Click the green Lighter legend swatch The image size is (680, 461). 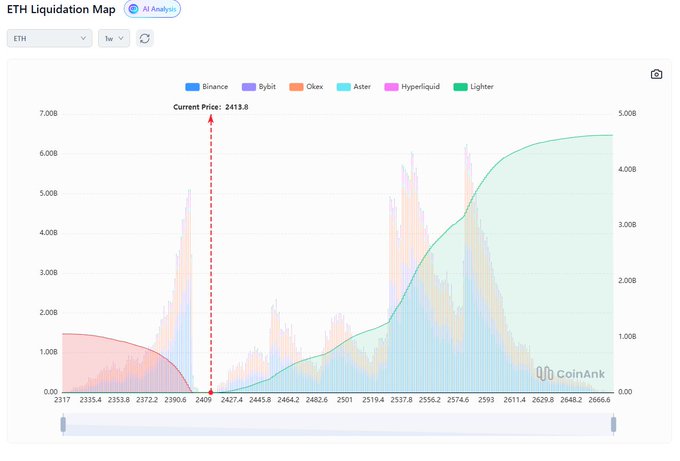pyautogui.click(x=460, y=87)
